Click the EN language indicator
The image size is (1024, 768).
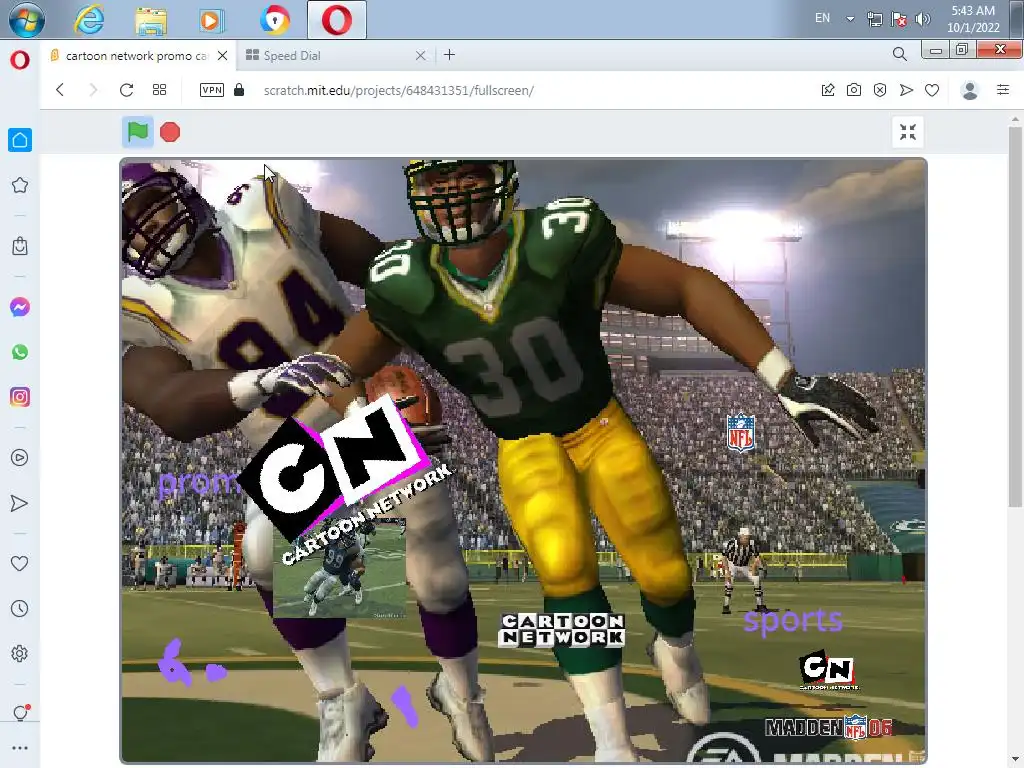[822, 18]
